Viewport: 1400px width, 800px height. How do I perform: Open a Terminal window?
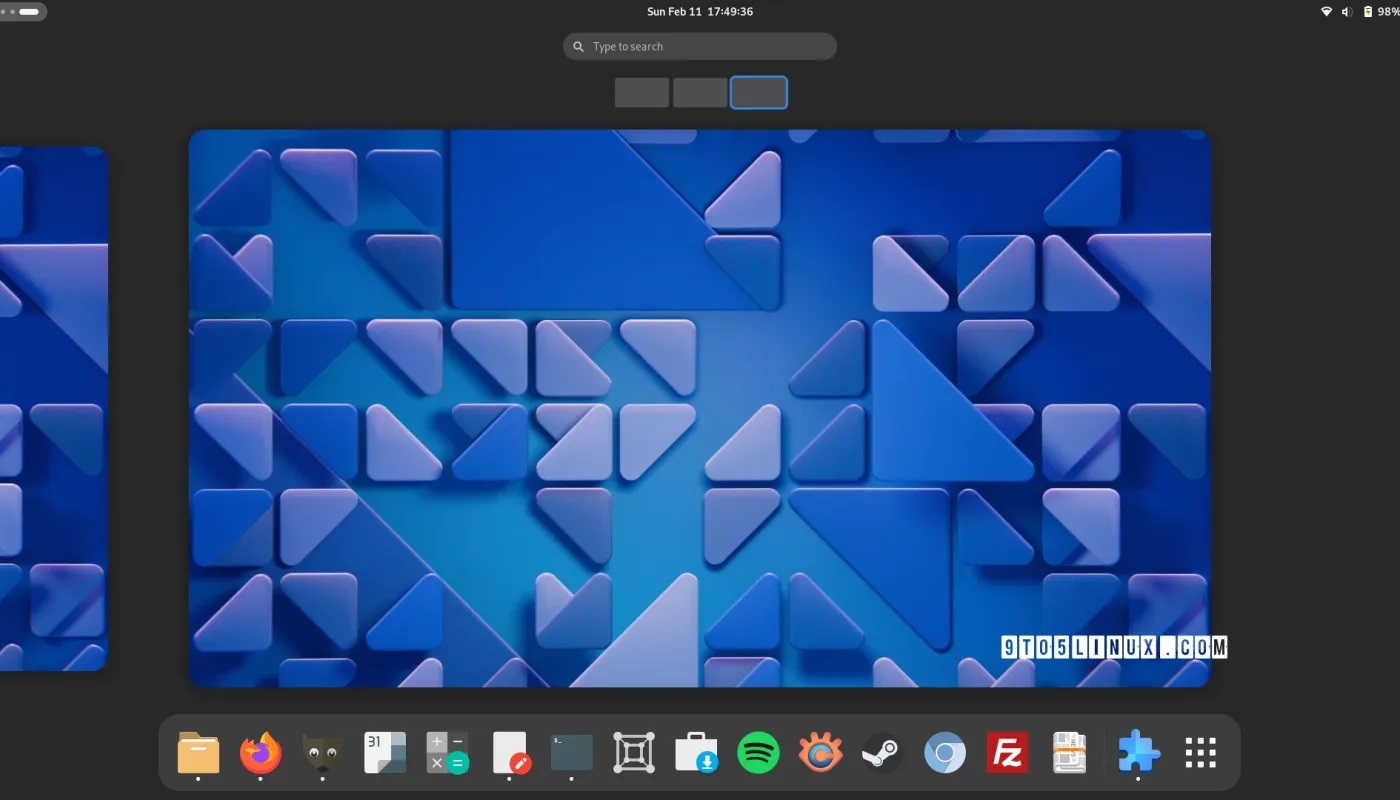[571, 752]
